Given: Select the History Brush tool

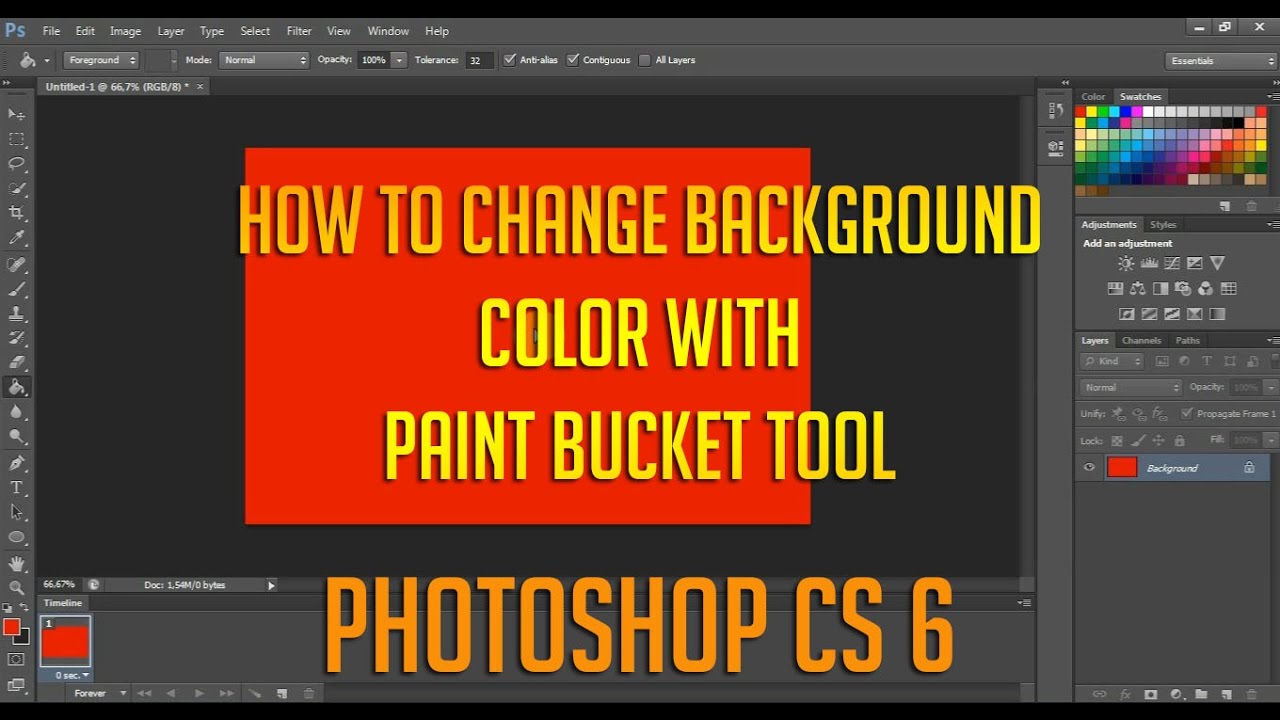Looking at the screenshot, I should [x=16, y=338].
